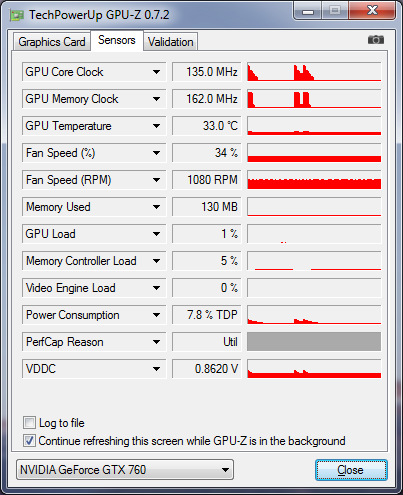Enable the Log to file checkbox

29,423
